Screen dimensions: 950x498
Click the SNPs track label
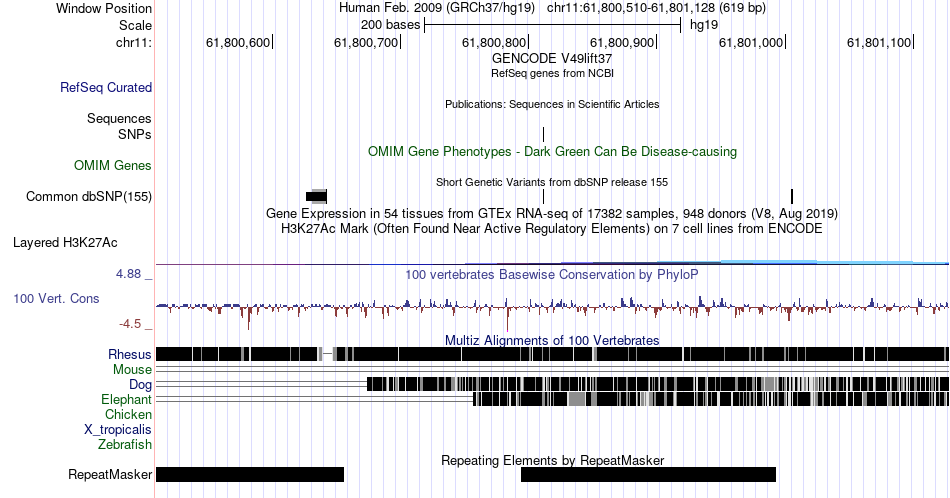(x=135, y=134)
